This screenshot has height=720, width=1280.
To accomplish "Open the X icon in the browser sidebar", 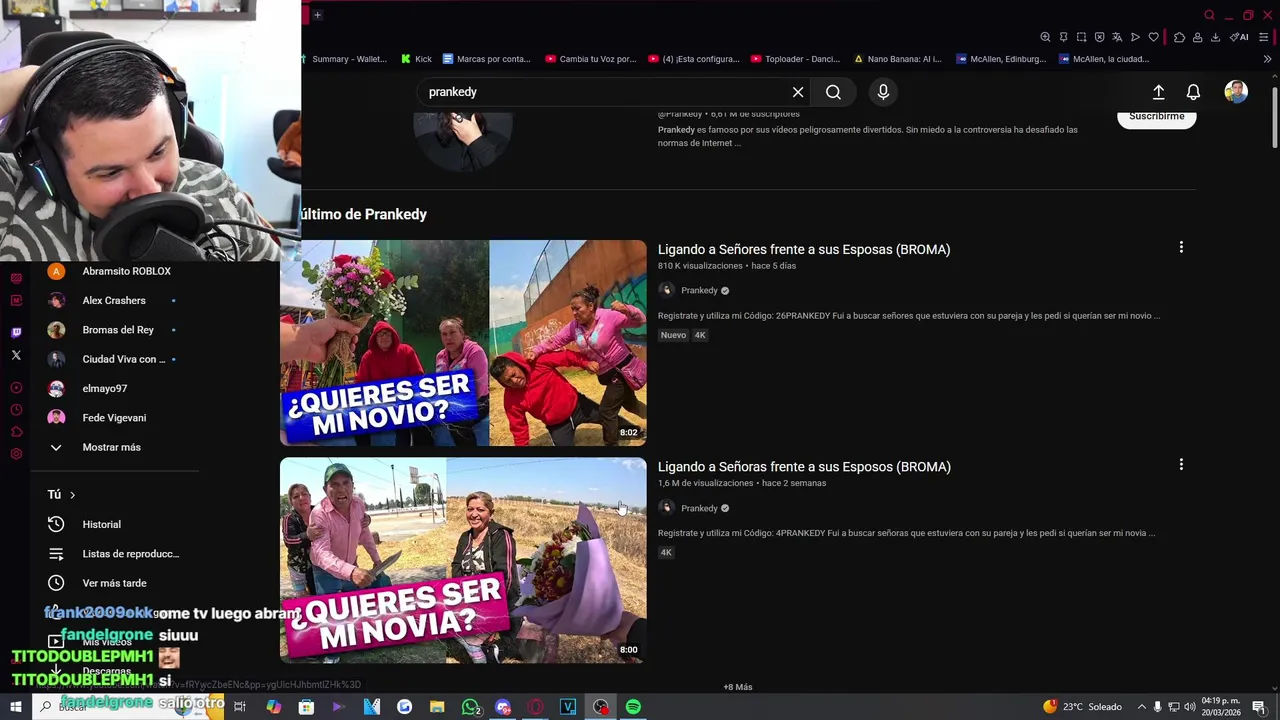I will click(16, 355).
